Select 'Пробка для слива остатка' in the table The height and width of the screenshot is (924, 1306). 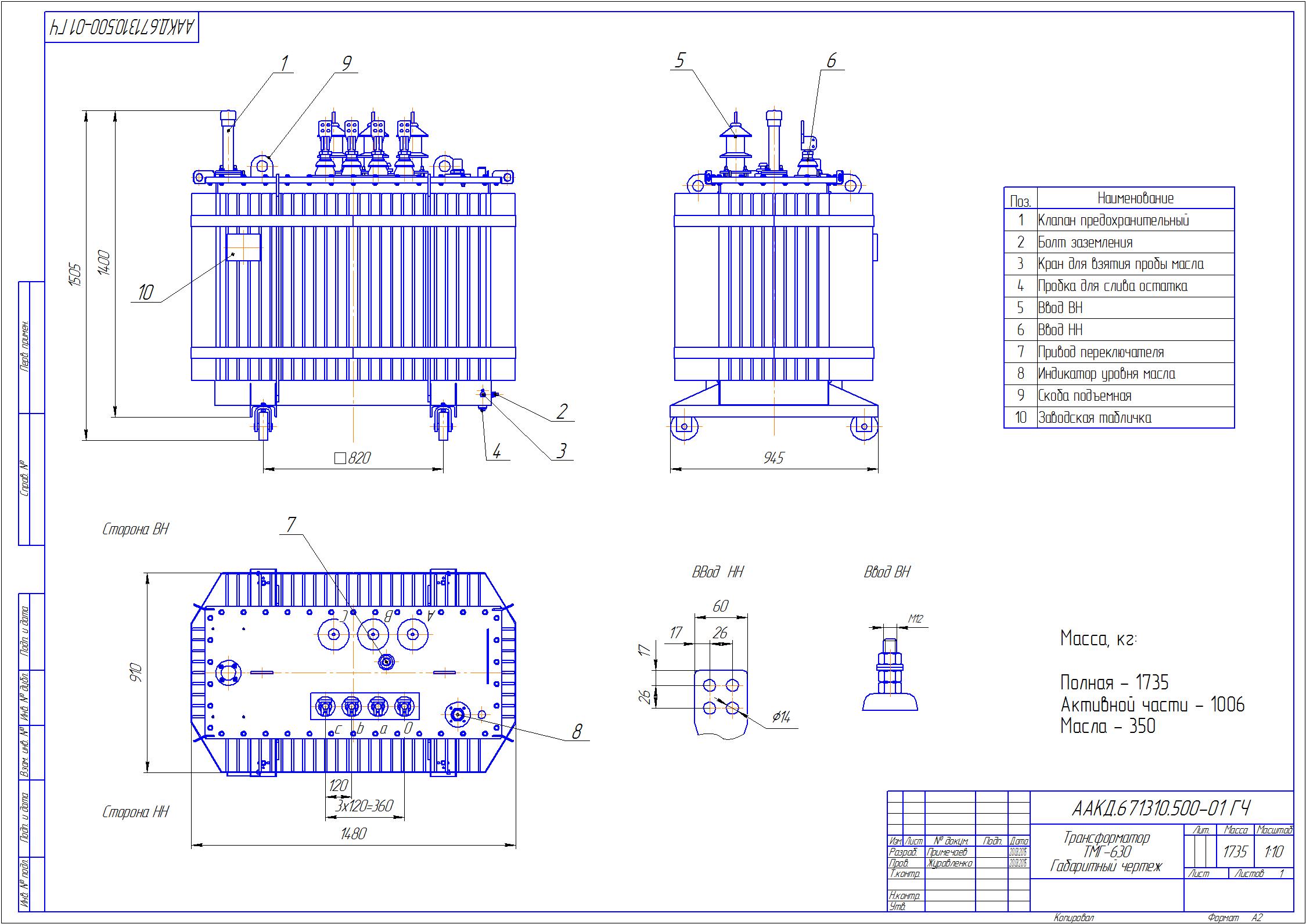(x=1119, y=286)
